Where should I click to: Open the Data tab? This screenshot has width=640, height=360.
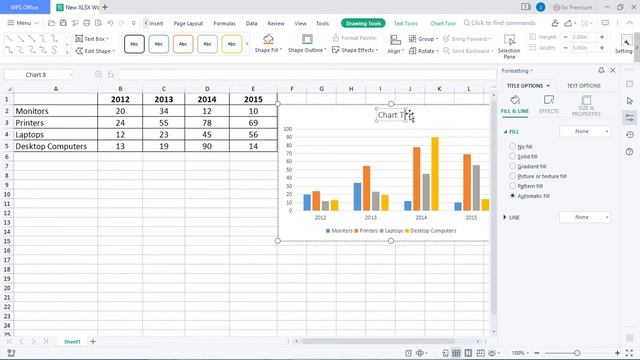tap(251, 23)
